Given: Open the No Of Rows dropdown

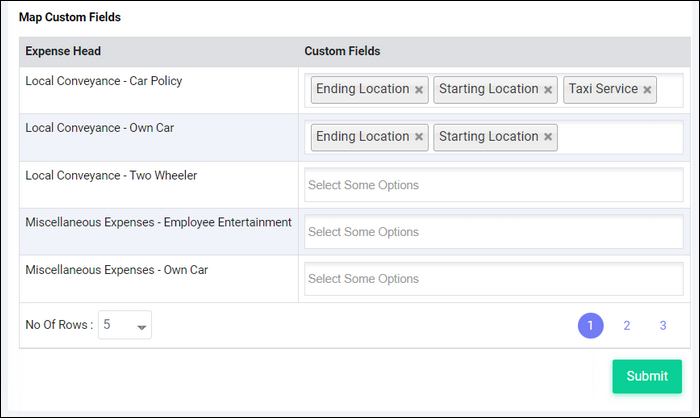Looking at the screenshot, I should click(125, 325).
